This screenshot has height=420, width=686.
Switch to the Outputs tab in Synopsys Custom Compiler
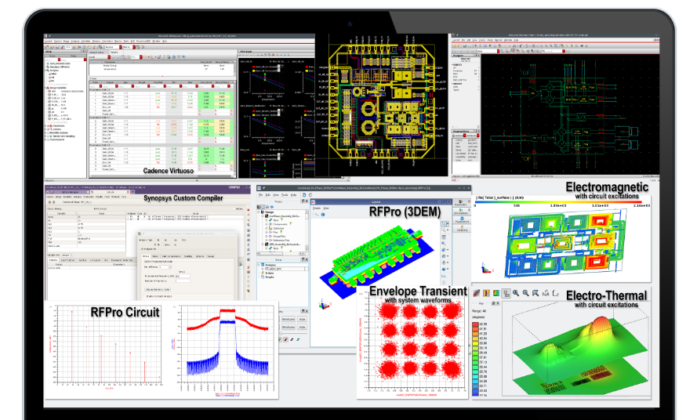(x=53, y=260)
